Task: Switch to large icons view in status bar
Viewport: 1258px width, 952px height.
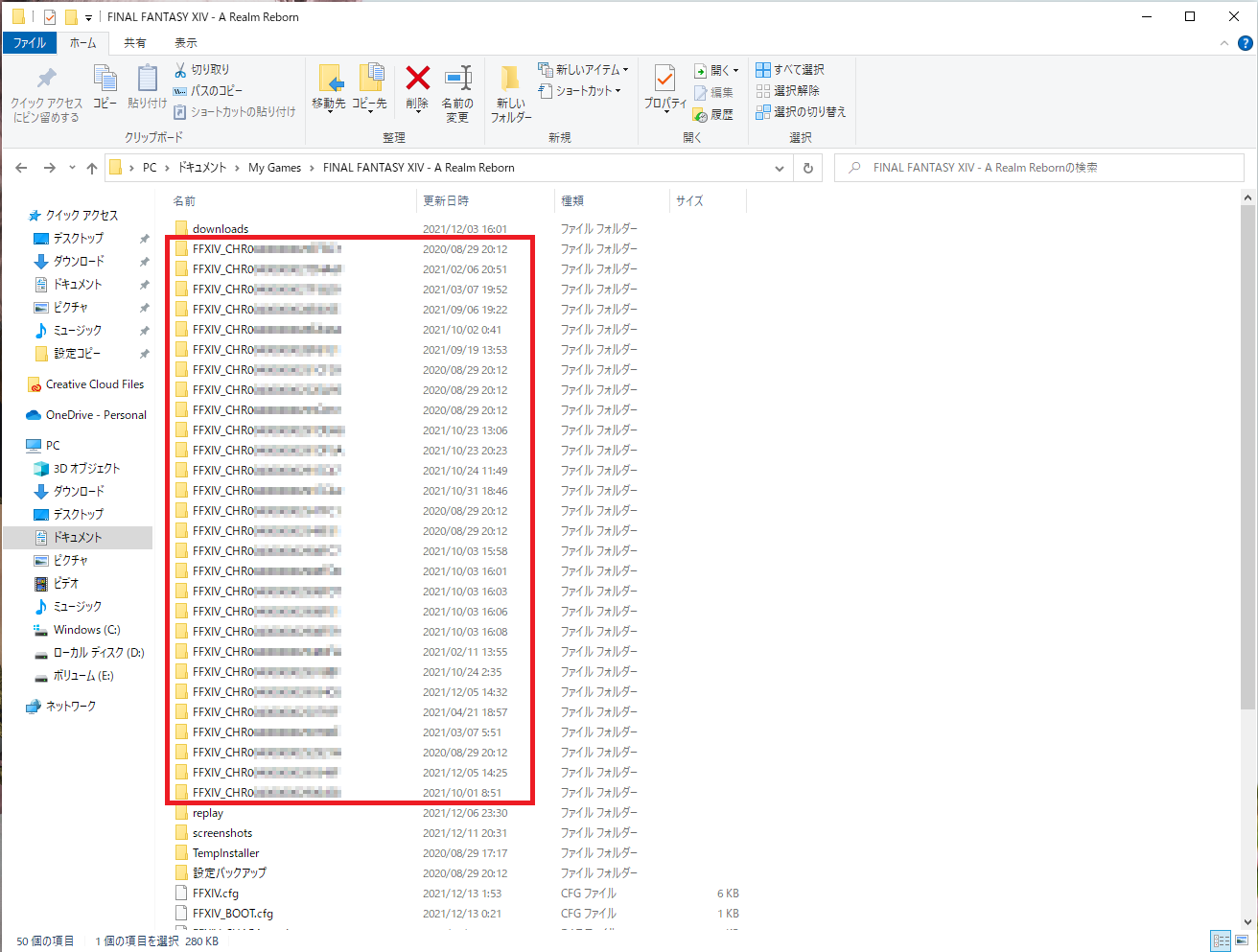Action: click(x=1243, y=941)
